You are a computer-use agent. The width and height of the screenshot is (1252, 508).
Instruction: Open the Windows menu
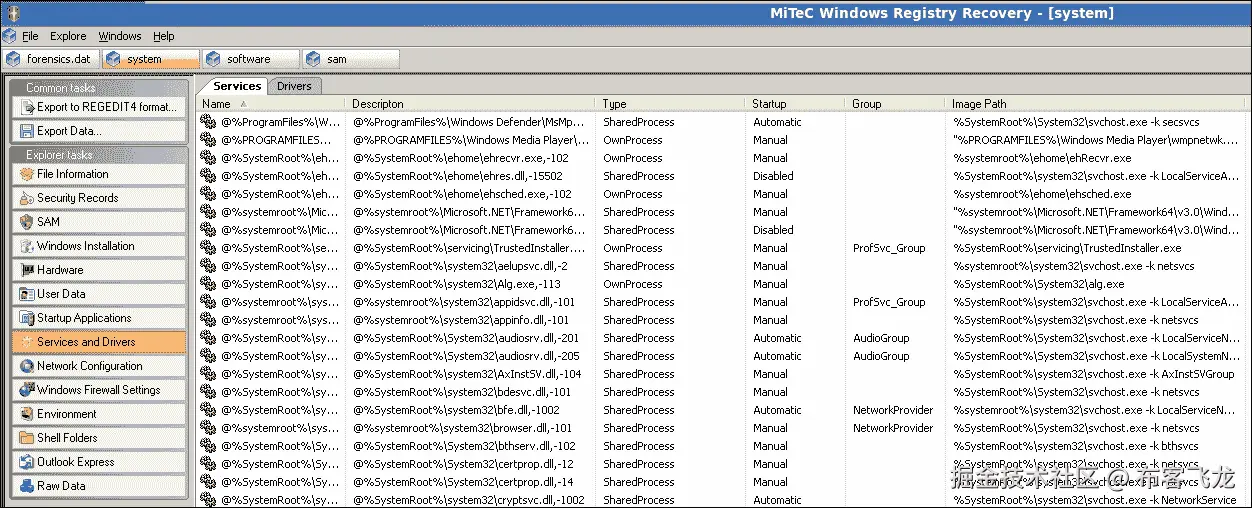[x=120, y=36]
